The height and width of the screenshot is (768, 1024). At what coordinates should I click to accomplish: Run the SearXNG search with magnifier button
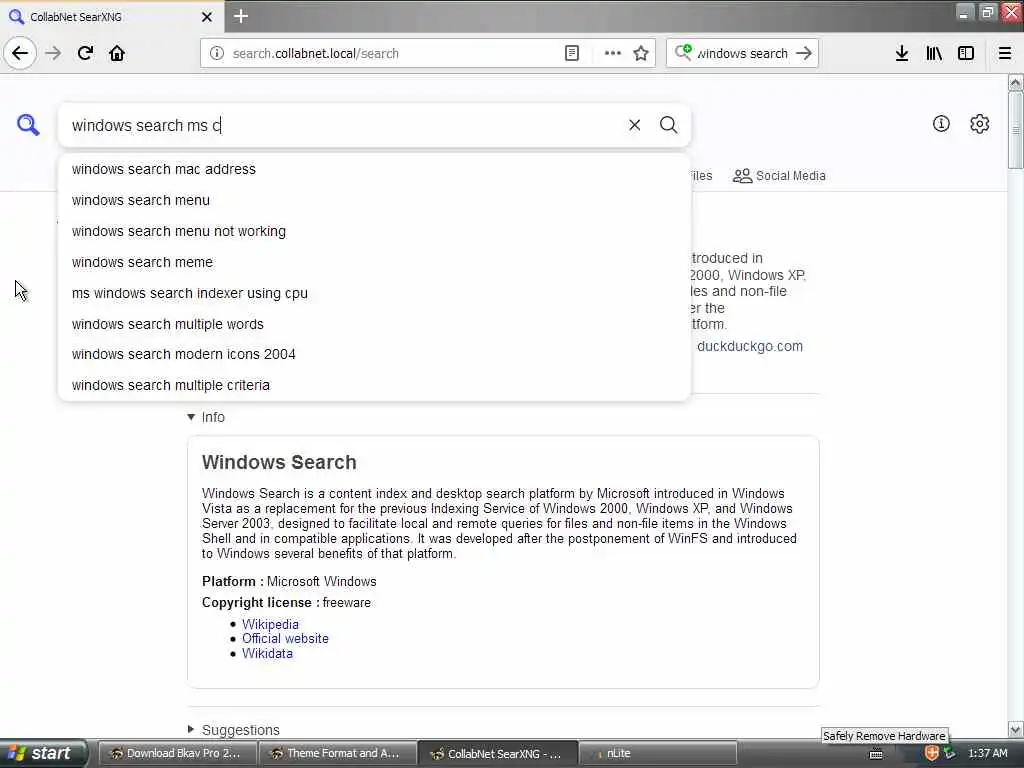click(668, 125)
